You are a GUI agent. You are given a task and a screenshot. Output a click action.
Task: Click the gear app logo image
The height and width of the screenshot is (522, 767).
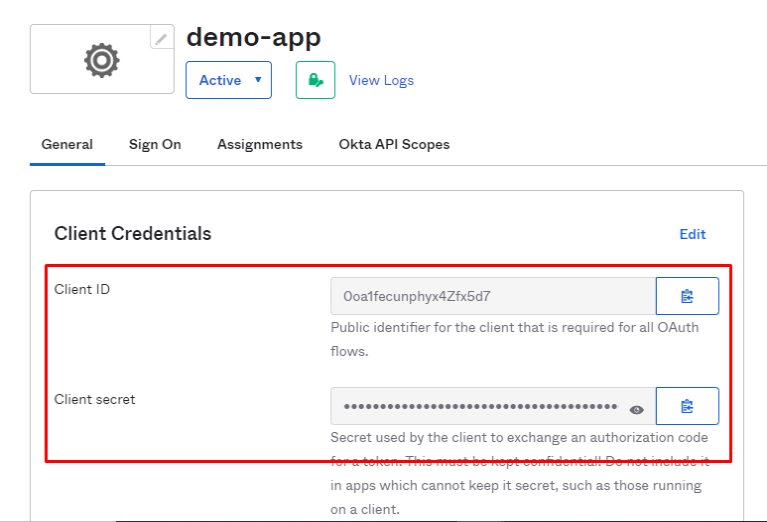(101, 60)
